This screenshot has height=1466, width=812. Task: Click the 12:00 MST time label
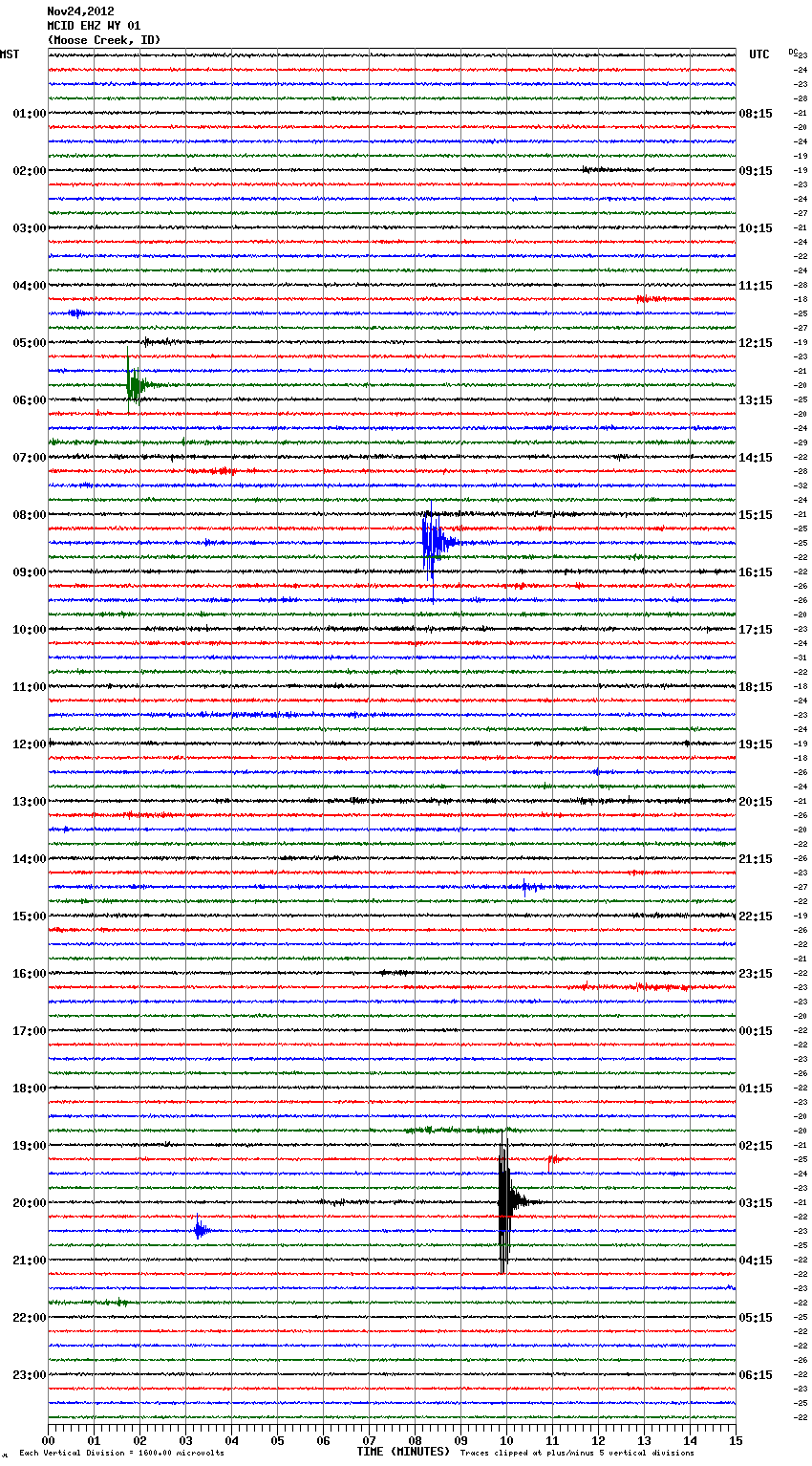point(29,744)
